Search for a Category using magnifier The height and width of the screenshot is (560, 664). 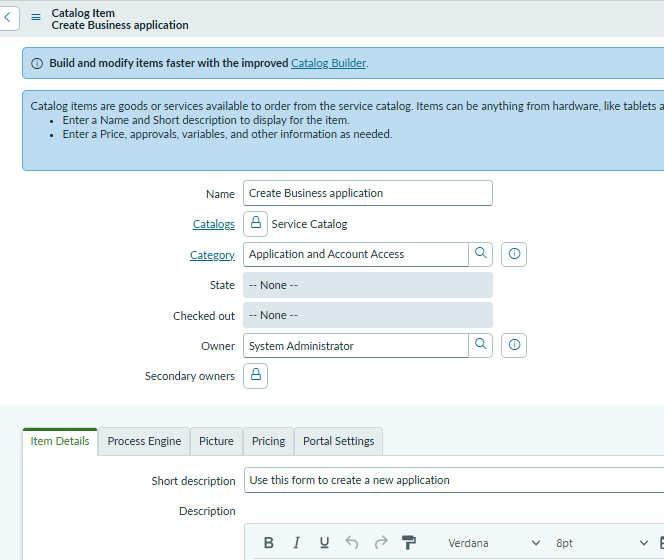click(481, 254)
